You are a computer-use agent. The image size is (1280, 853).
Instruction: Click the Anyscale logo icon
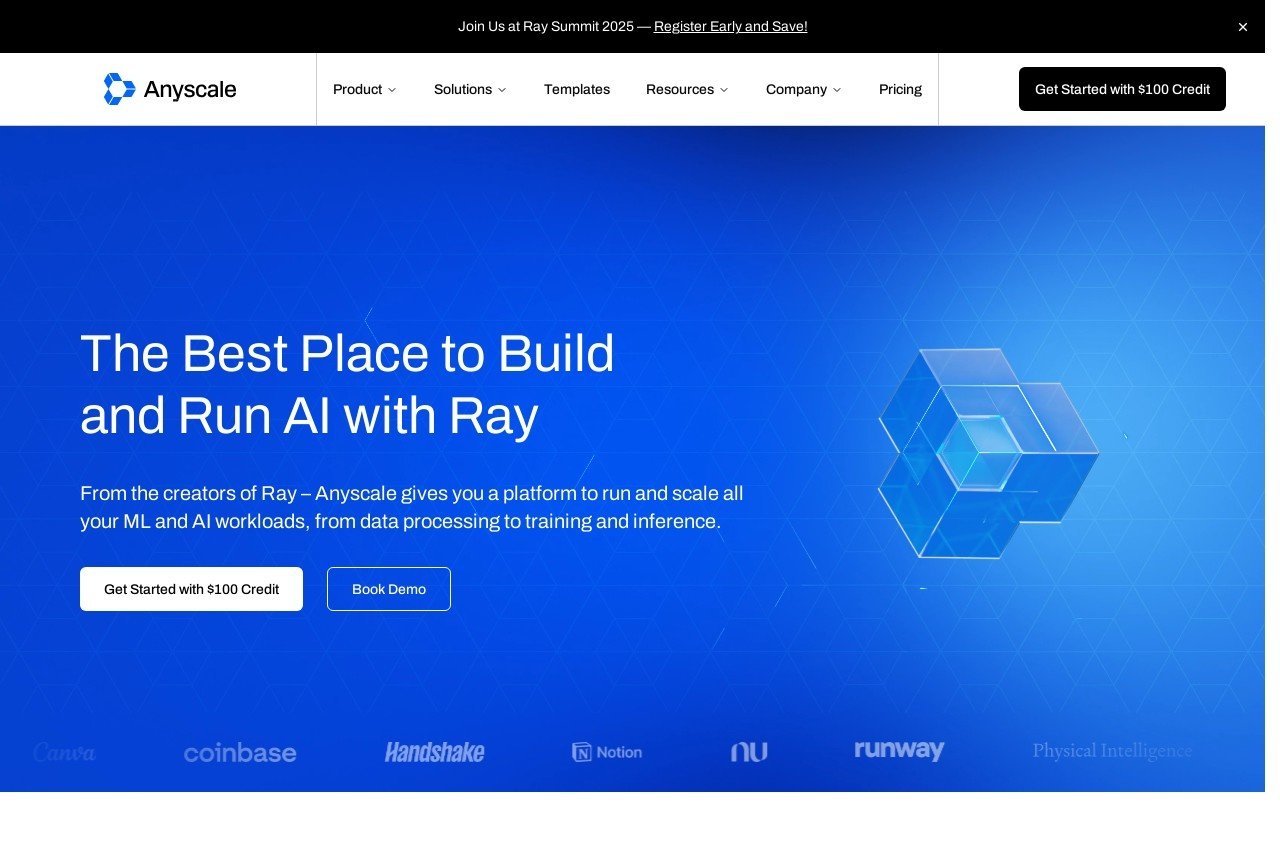click(119, 89)
